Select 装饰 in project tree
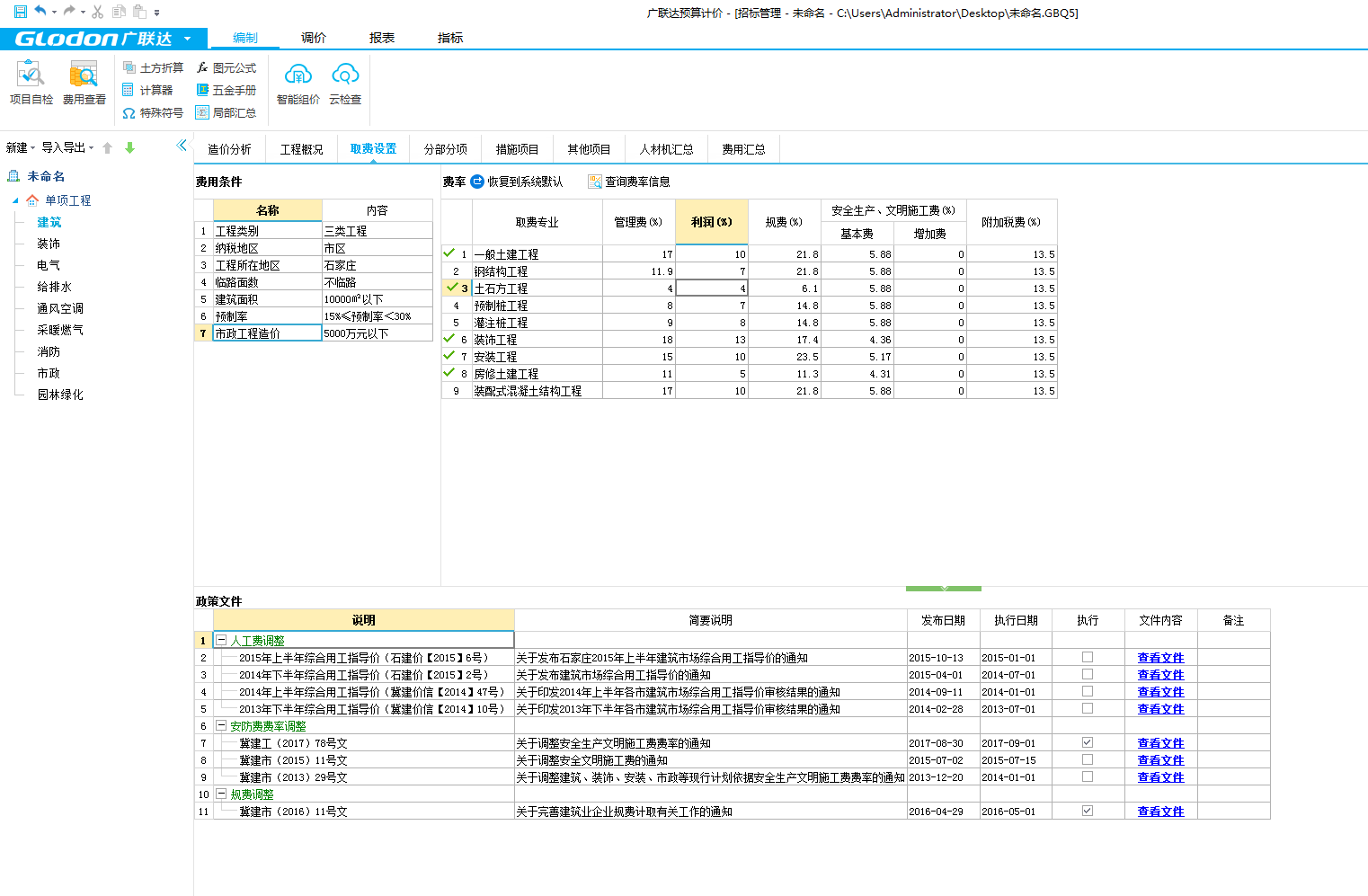 [49, 244]
